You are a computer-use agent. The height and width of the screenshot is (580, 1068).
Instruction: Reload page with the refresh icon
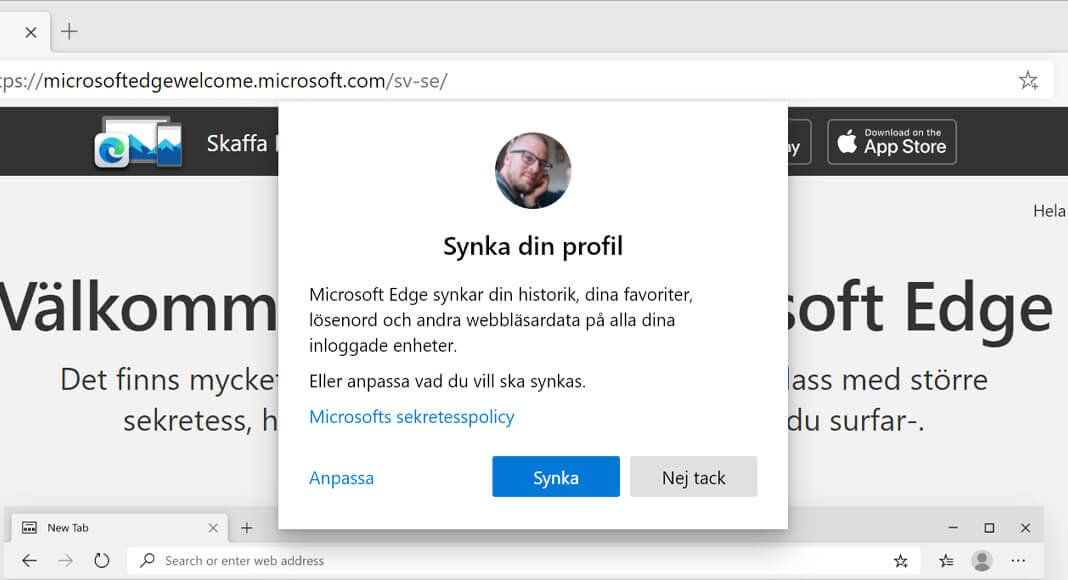coord(101,560)
